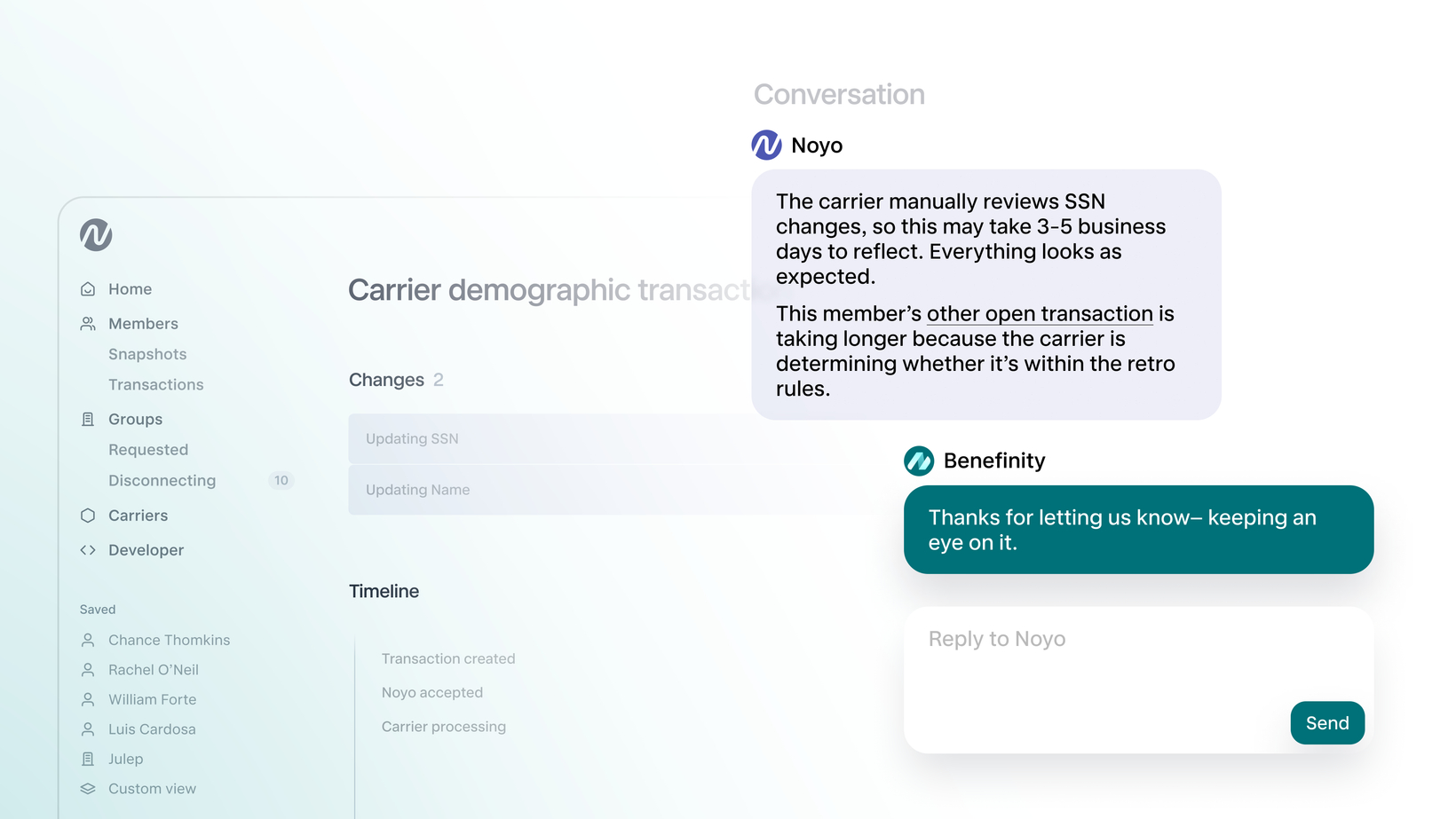This screenshot has height=819, width=1456.
Task: Focus the Reply to Noyo field
Action: (1138, 680)
